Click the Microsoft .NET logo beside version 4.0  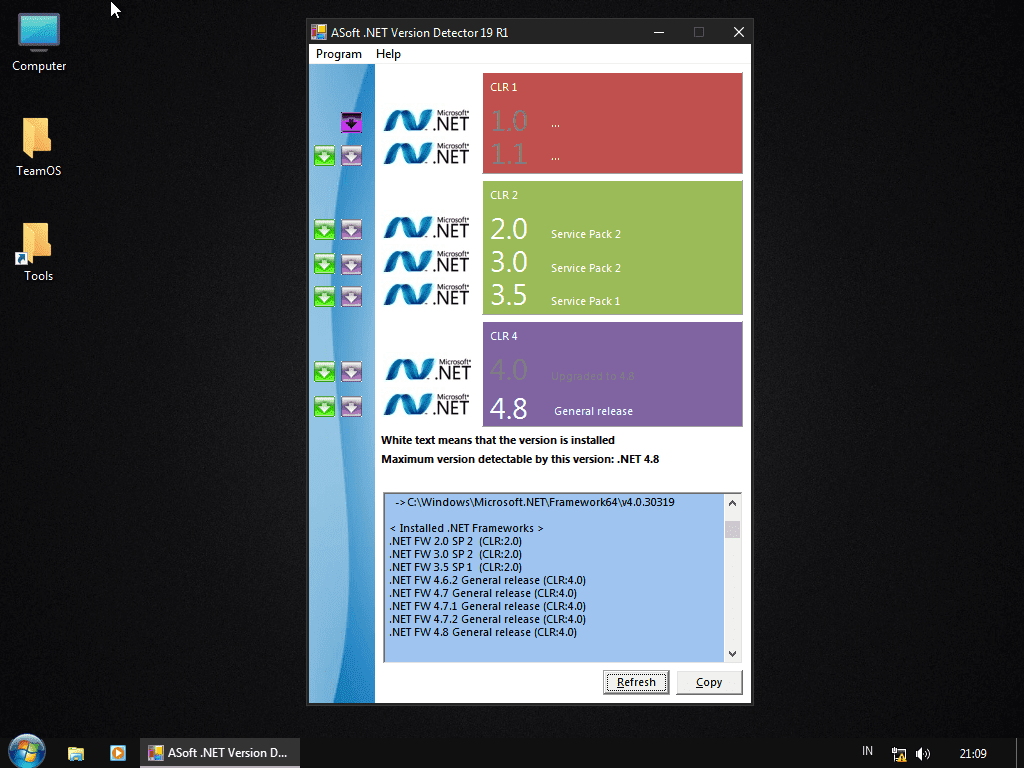pos(428,370)
